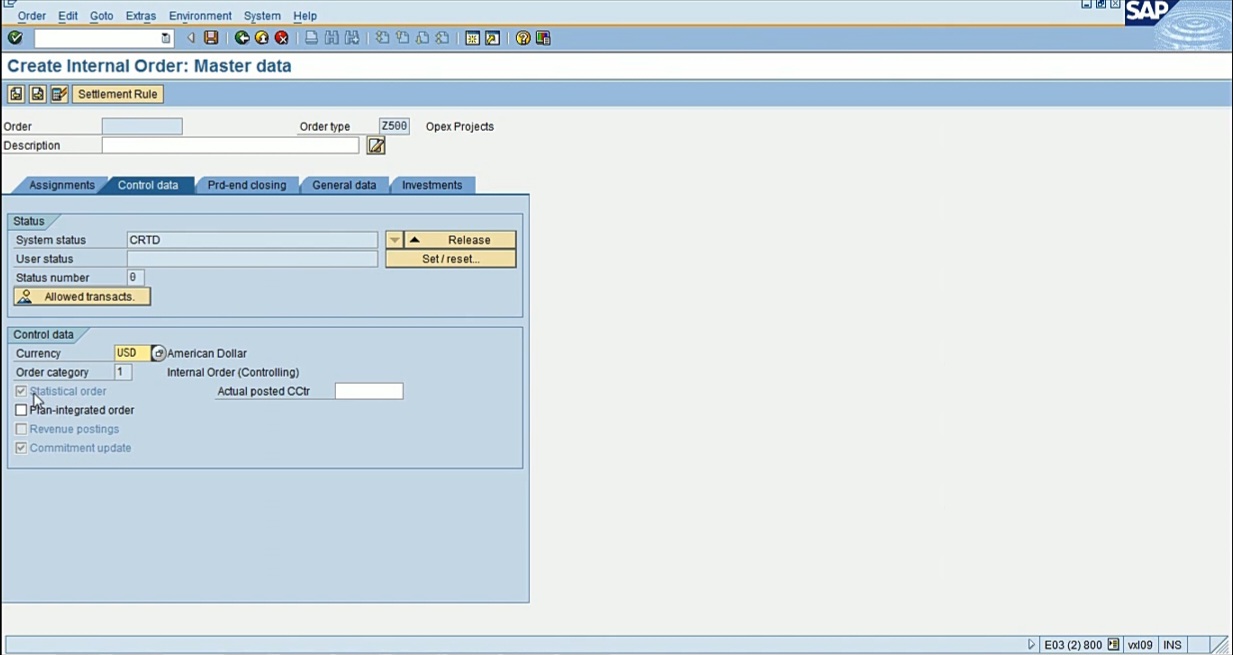Click the Generate Shortcut icon

[493, 38]
